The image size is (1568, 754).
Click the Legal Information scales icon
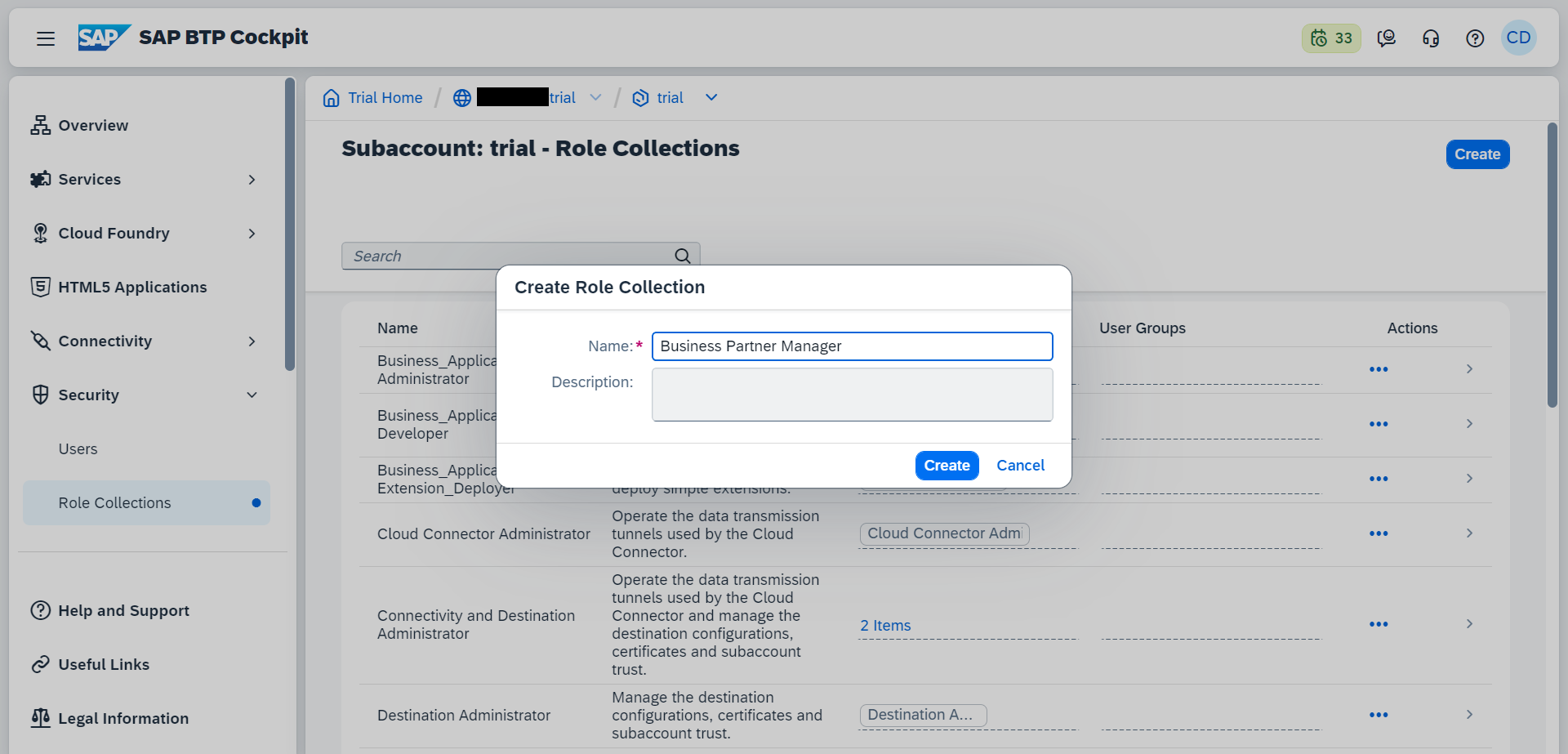(x=40, y=718)
